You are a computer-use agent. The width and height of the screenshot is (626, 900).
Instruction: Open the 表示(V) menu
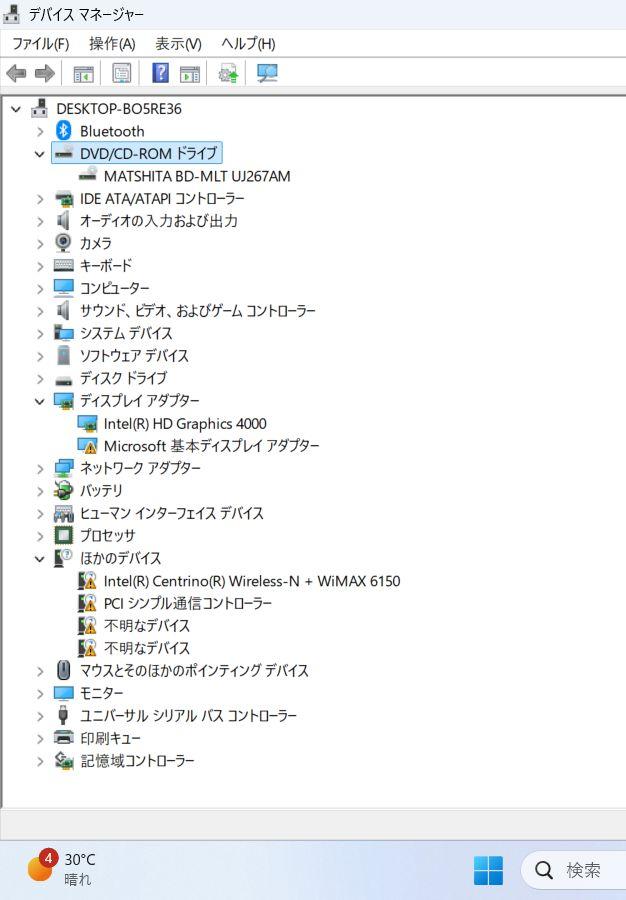[178, 44]
